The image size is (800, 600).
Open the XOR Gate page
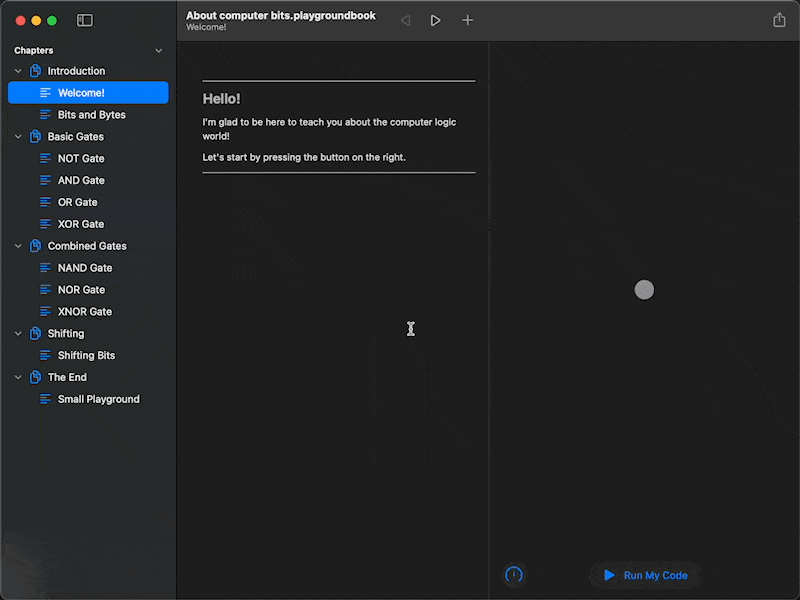coord(88,224)
